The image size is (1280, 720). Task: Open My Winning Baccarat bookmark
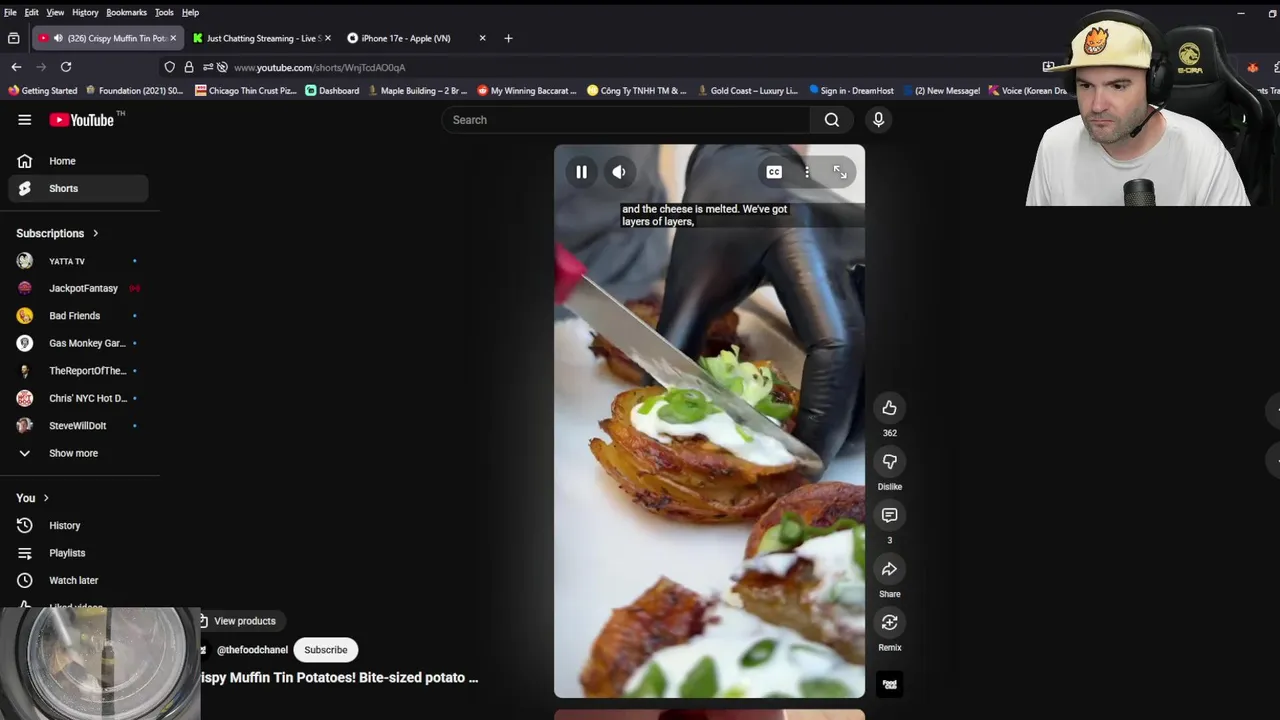(527, 91)
